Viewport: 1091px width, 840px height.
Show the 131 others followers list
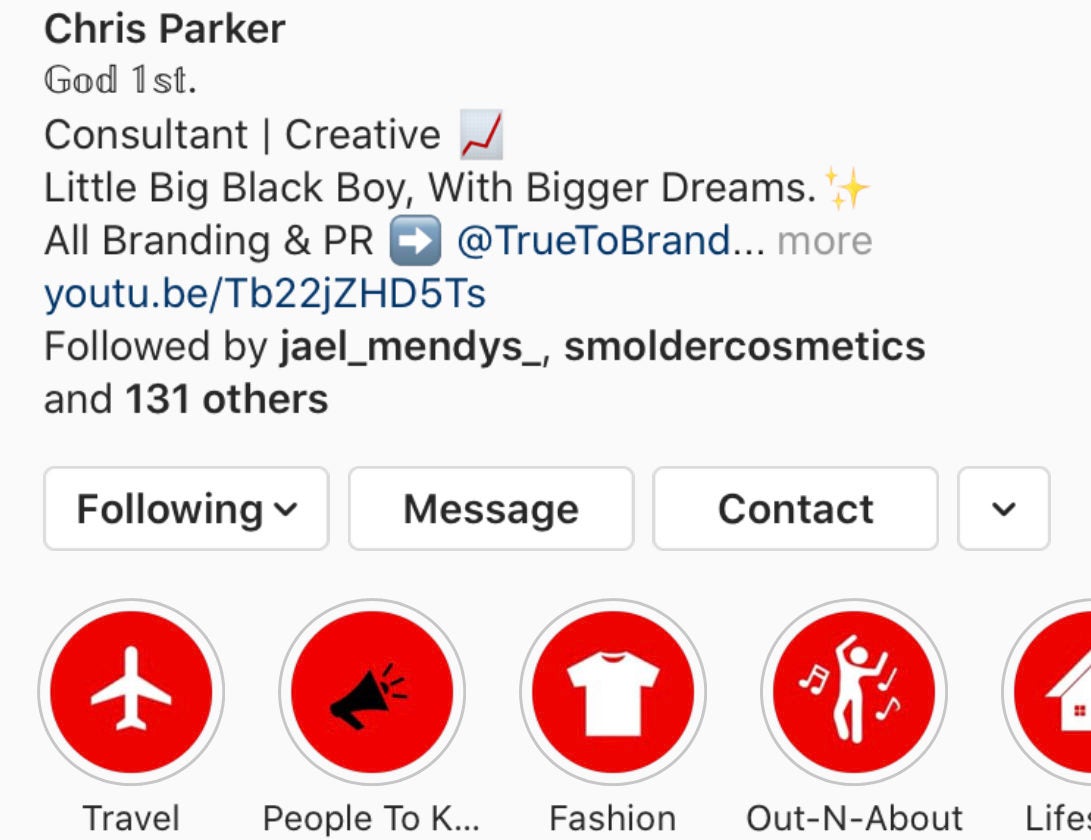(x=226, y=399)
